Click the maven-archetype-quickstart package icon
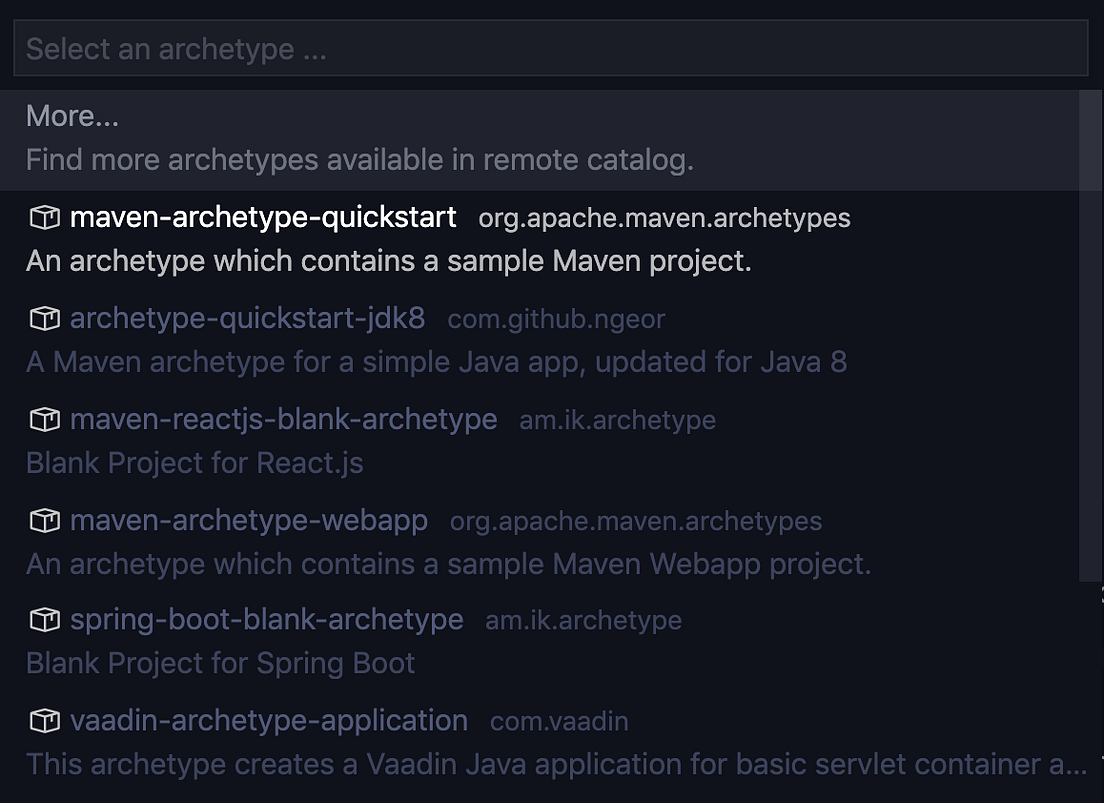 (x=44, y=217)
